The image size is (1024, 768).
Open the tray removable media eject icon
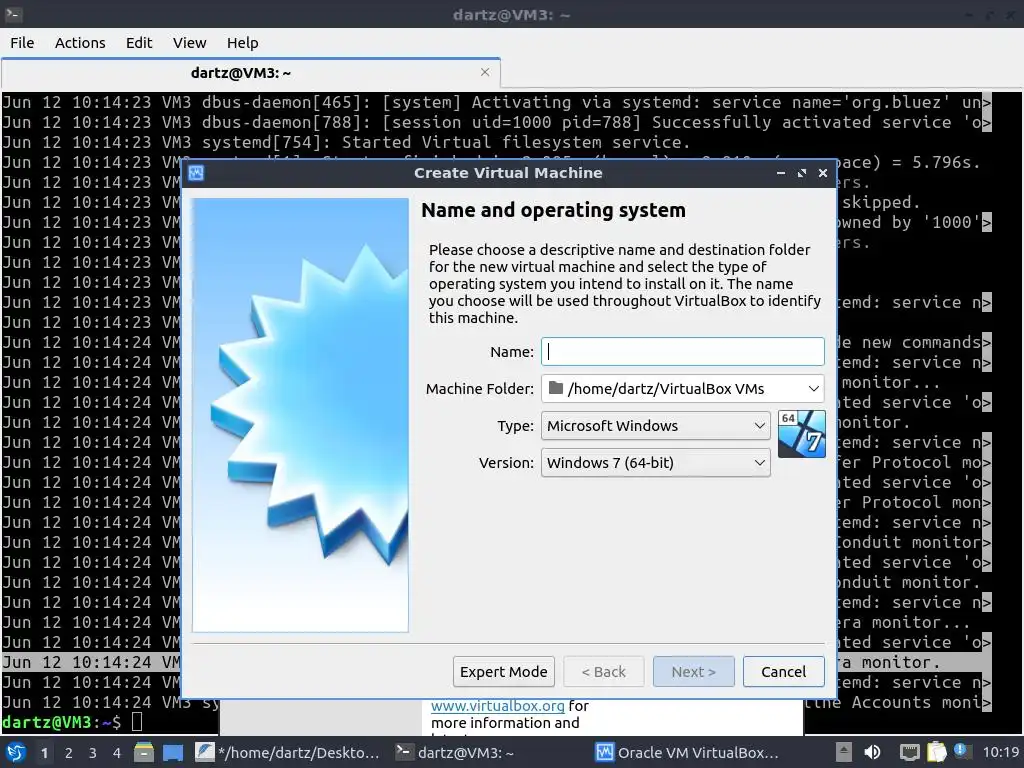click(844, 752)
